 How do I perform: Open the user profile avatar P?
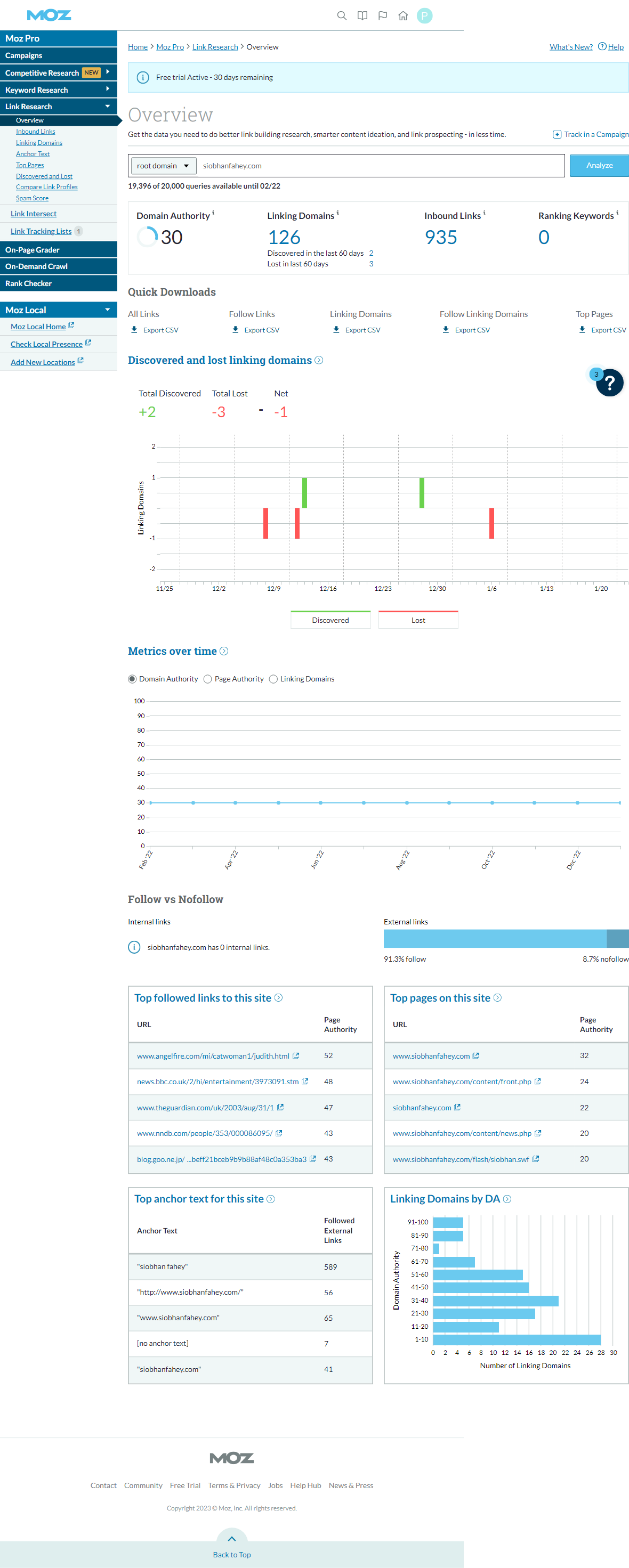424,16
